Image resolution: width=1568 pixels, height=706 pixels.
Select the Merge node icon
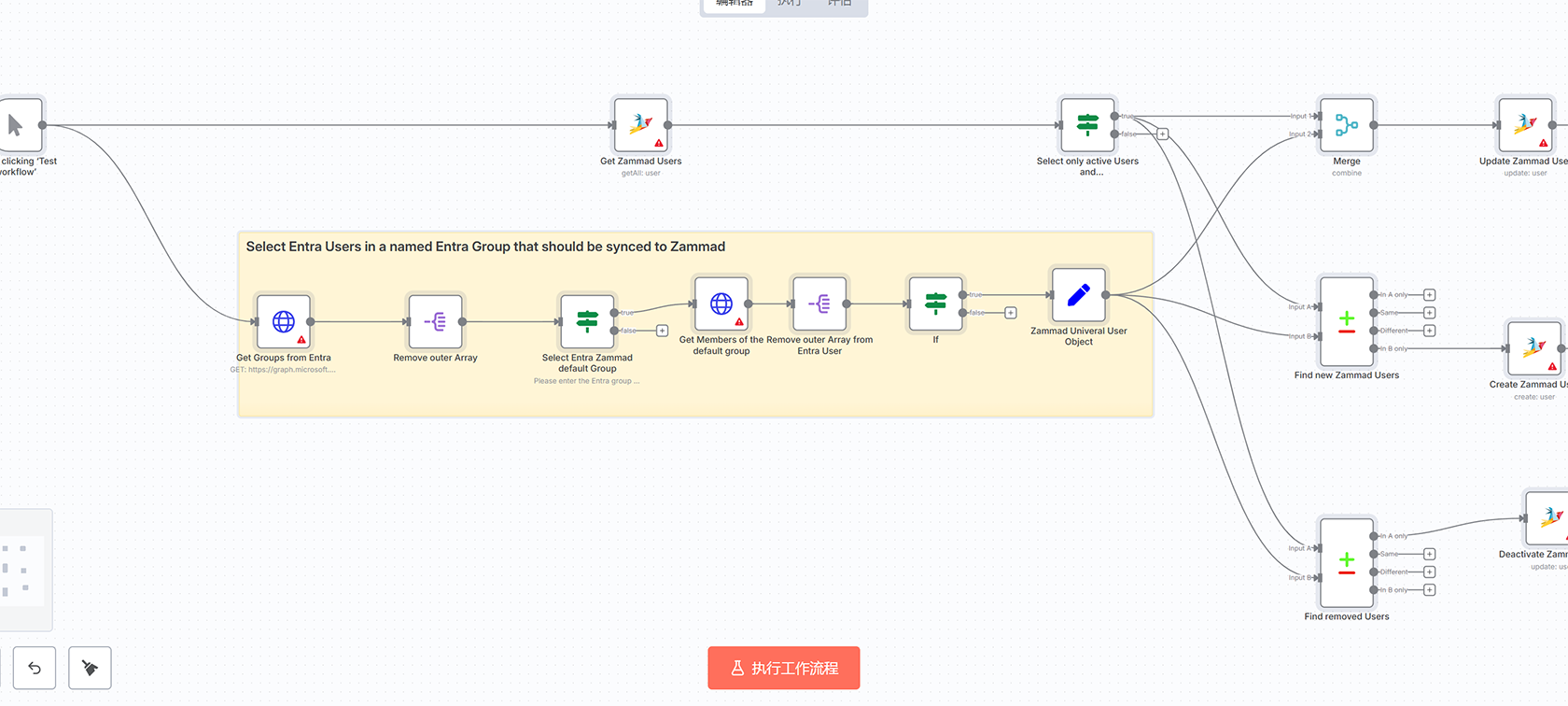click(x=1346, y=125)
